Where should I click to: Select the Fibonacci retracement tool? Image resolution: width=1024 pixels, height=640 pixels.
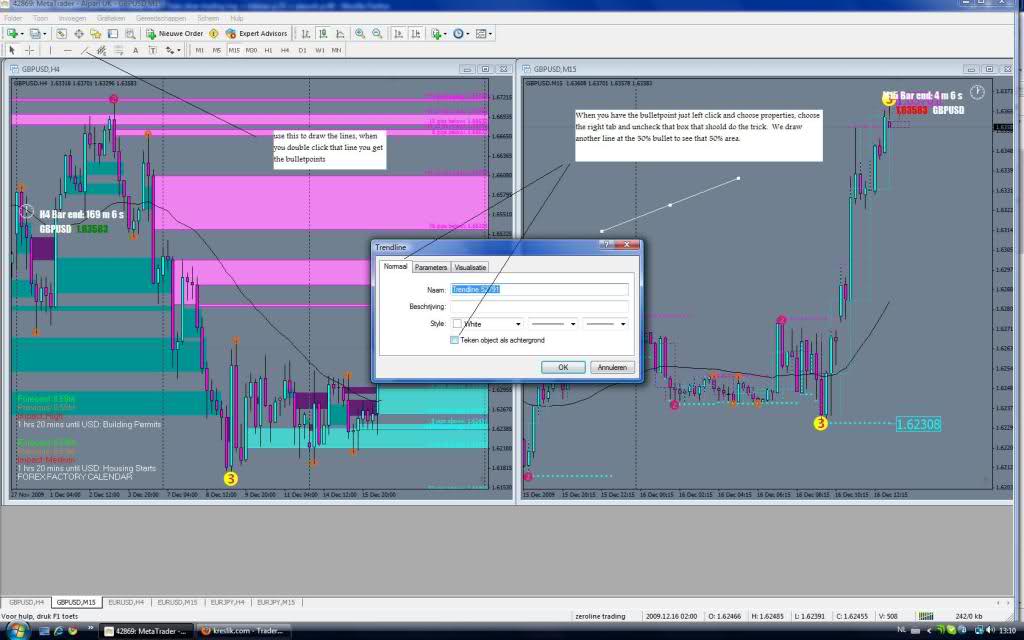pyautogui.click(x=118, y=50)
